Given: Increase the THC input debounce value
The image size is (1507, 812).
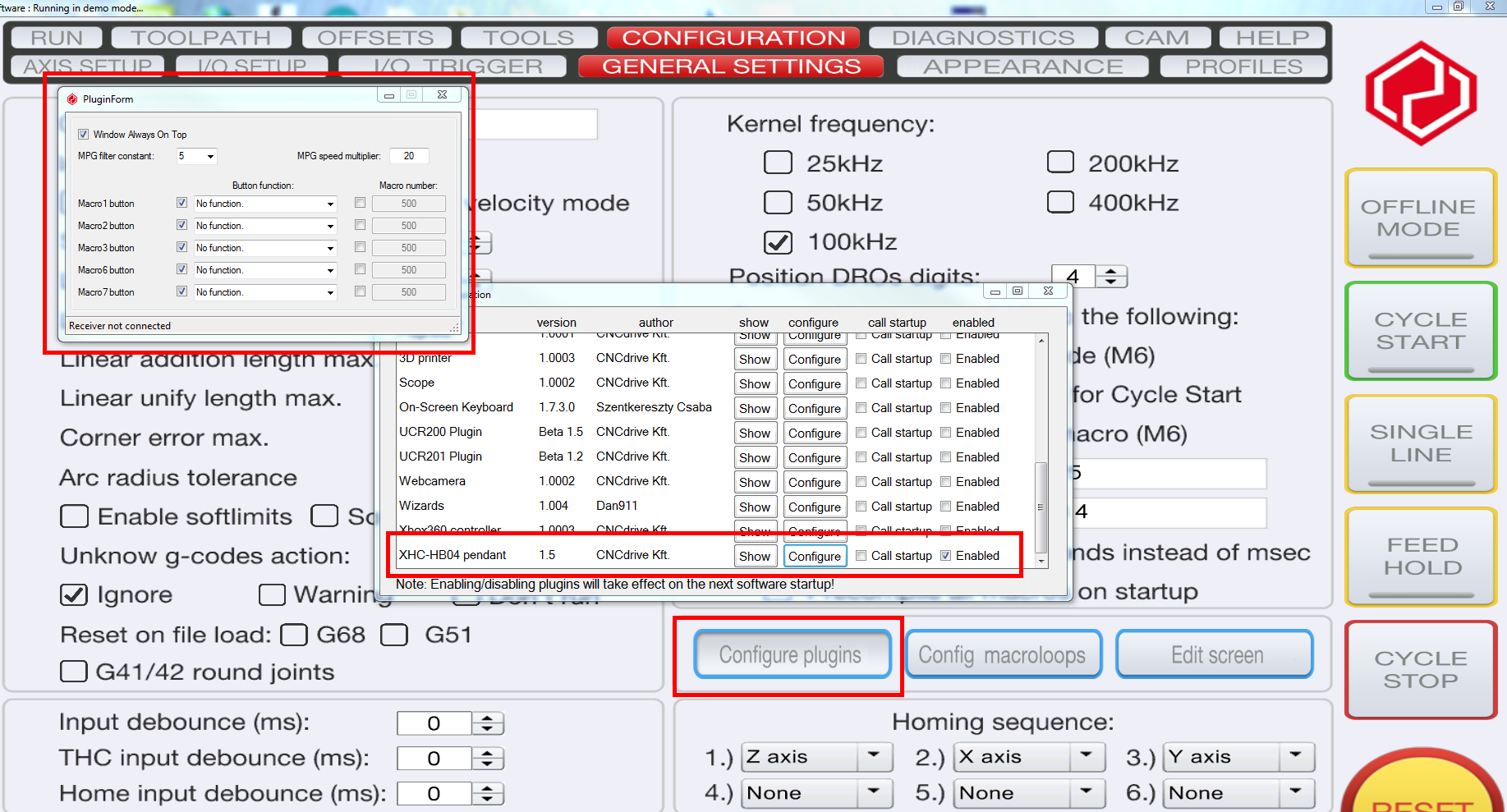Looking at the screenshot, I should pos(488,754).
